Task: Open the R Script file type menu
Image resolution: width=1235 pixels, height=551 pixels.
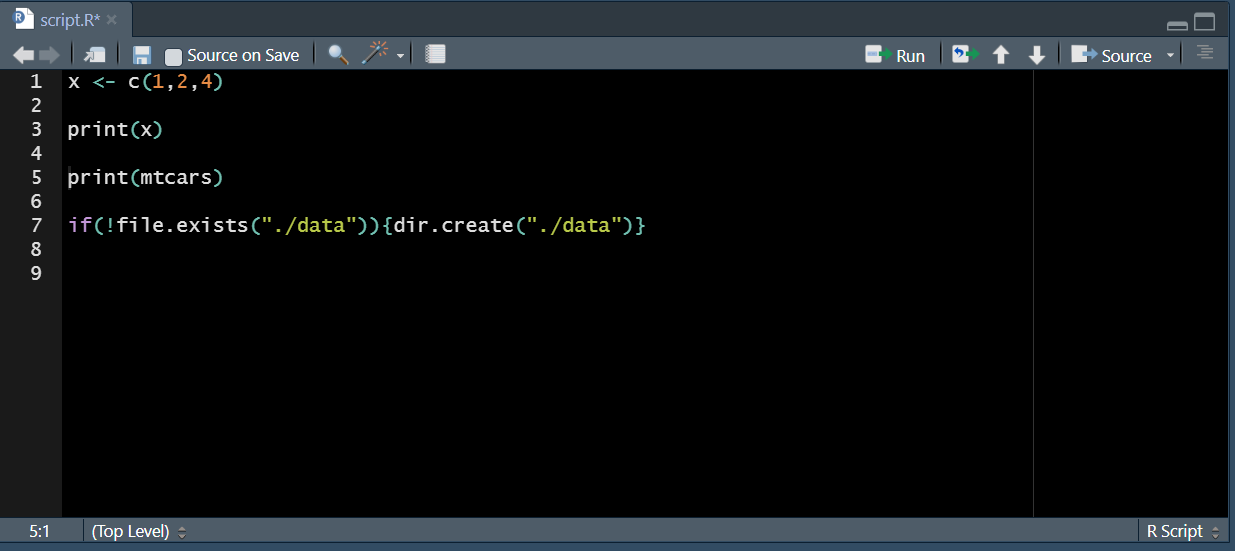Action: 1183,532
